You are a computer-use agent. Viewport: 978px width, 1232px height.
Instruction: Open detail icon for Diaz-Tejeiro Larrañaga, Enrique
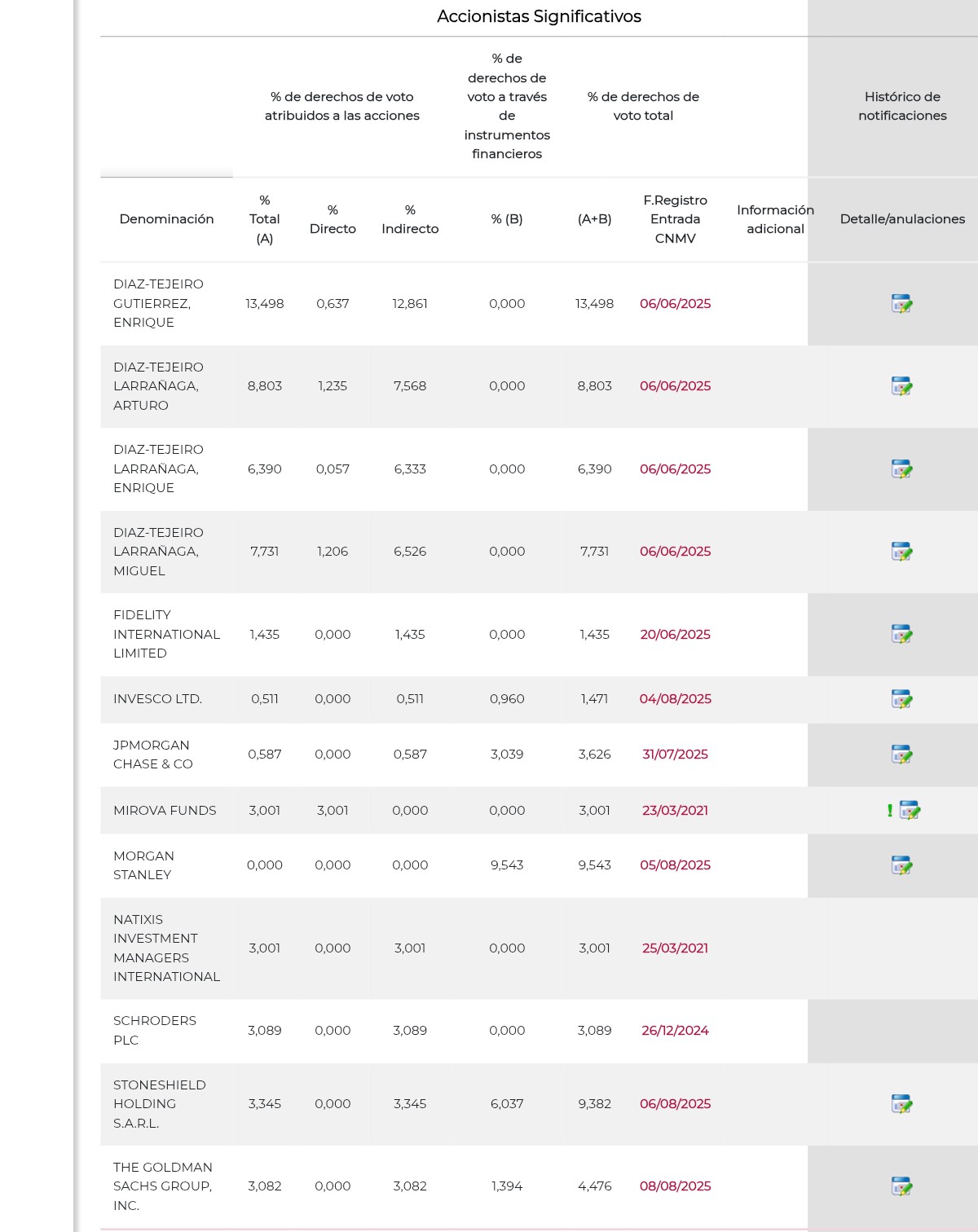click(x=901, y=469)
